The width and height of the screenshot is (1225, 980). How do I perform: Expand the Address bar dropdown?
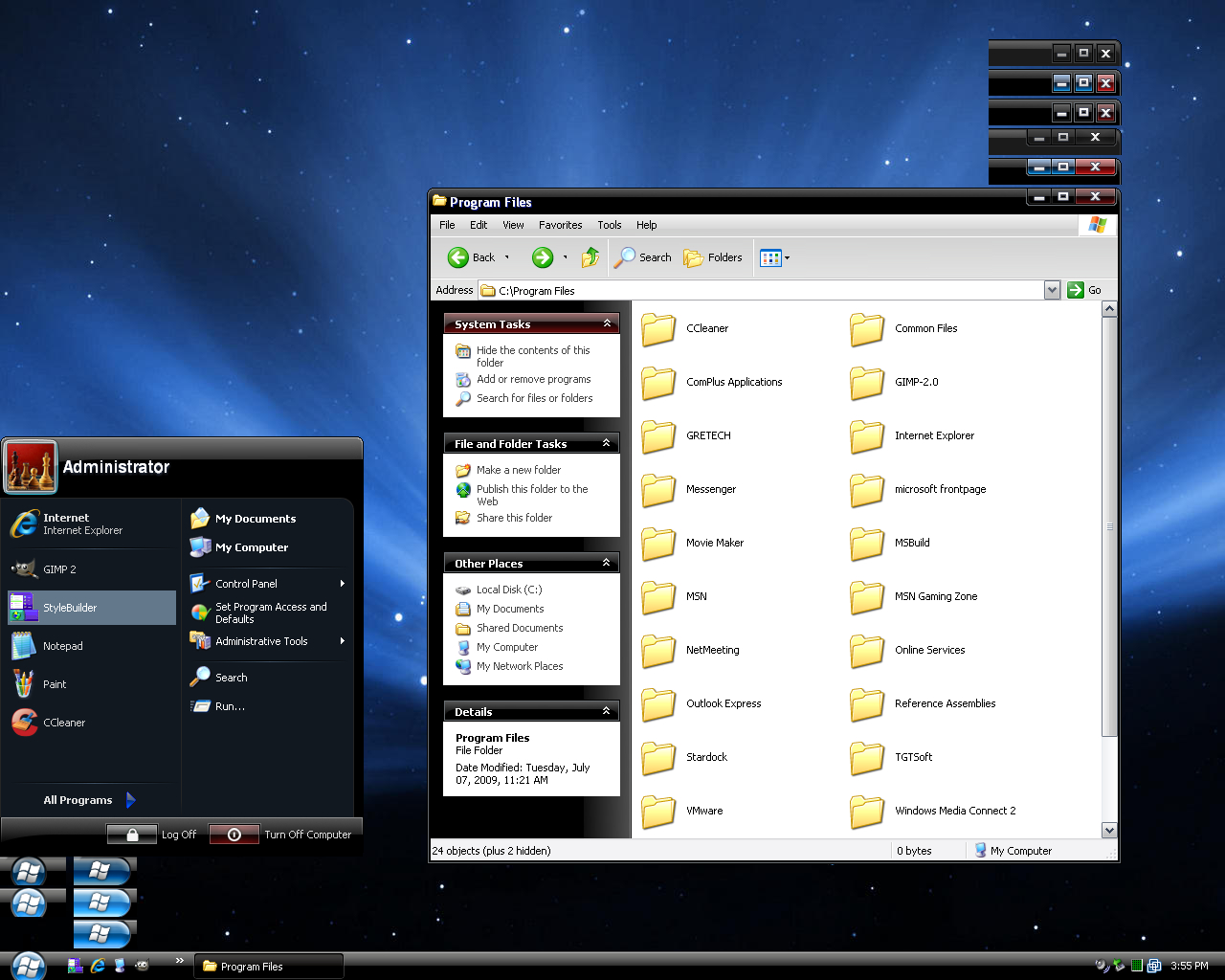pyautogui.click(x=1052, y=290)
